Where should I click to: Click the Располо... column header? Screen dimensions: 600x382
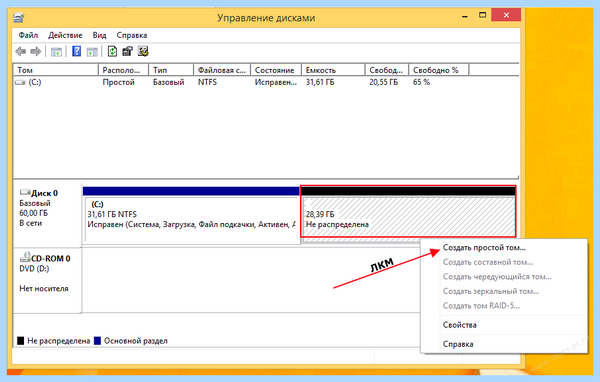tap(124, 70)
